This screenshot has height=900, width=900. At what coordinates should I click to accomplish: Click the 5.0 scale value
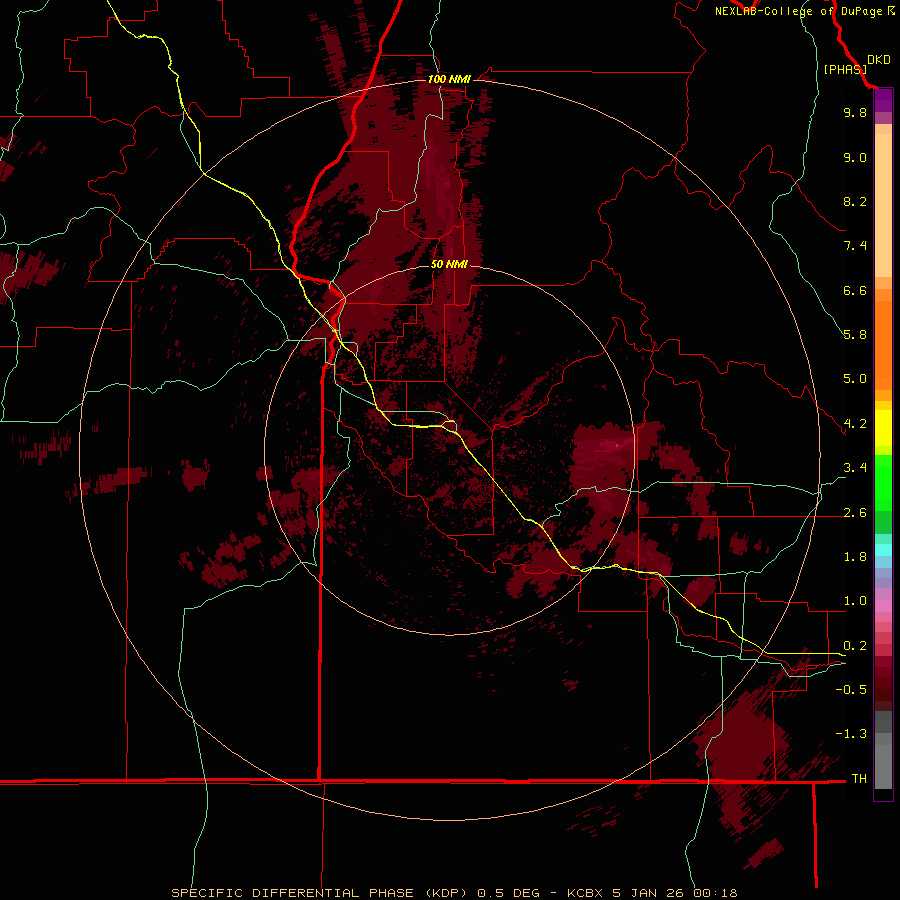click(x=855, y=379)
